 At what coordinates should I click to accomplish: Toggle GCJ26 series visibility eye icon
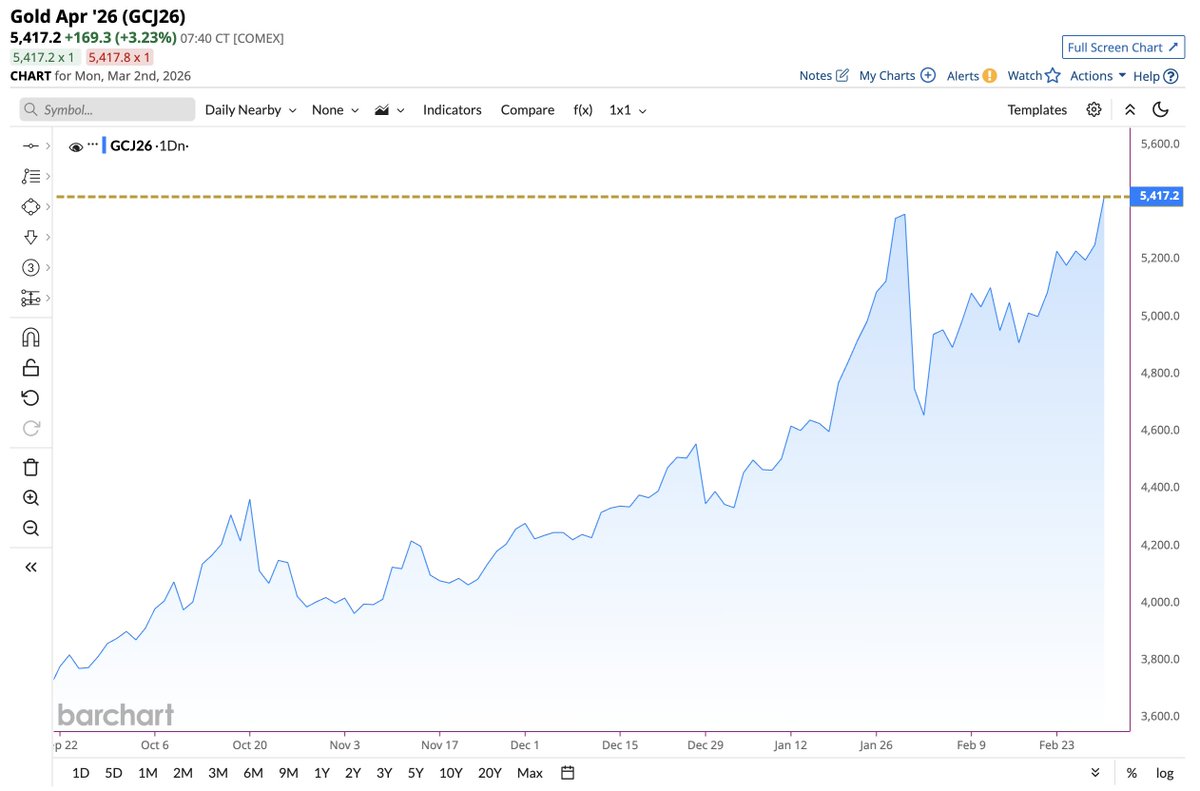click(x=75, y=147)
